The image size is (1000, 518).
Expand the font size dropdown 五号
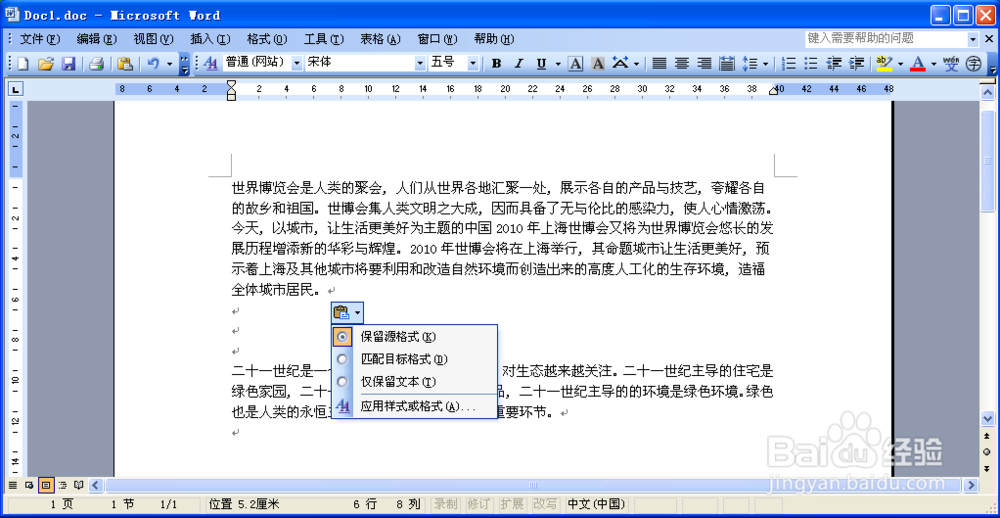point(473,63)
